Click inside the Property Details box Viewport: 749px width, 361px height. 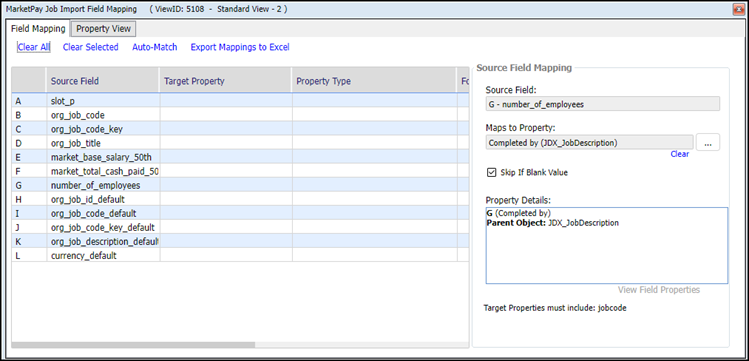click(607, 245)
